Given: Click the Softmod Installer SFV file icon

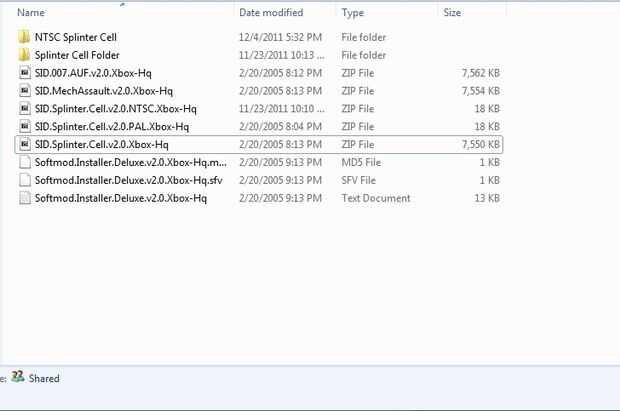Looking at the screenshot, I should (25, 180).
